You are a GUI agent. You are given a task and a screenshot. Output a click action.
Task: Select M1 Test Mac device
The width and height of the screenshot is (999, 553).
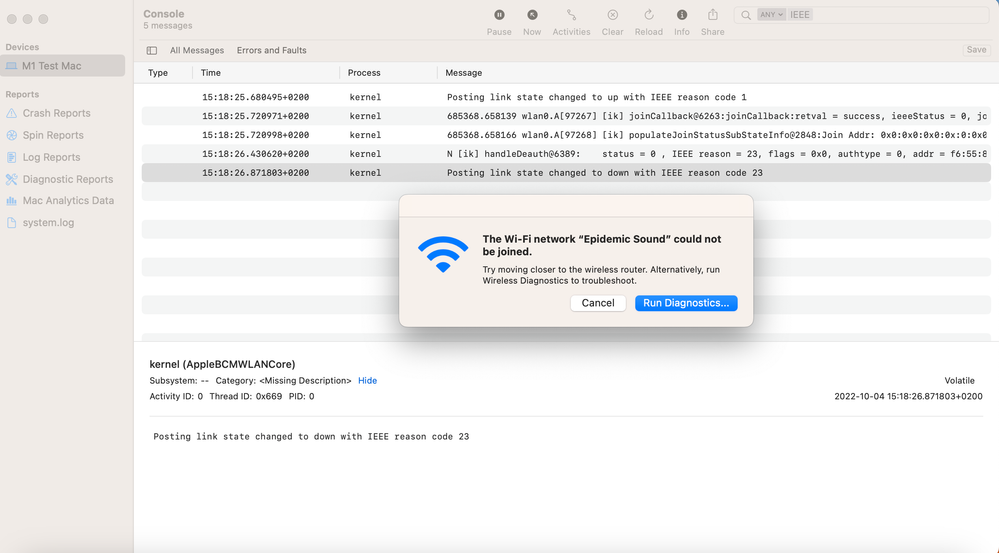pyautogui.click(x=52, y=66)
